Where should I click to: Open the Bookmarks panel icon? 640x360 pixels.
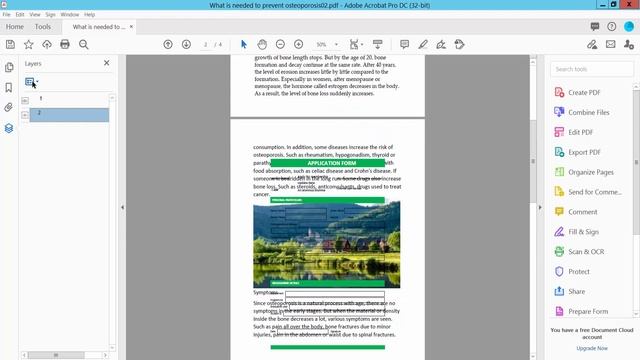(9, 87)
